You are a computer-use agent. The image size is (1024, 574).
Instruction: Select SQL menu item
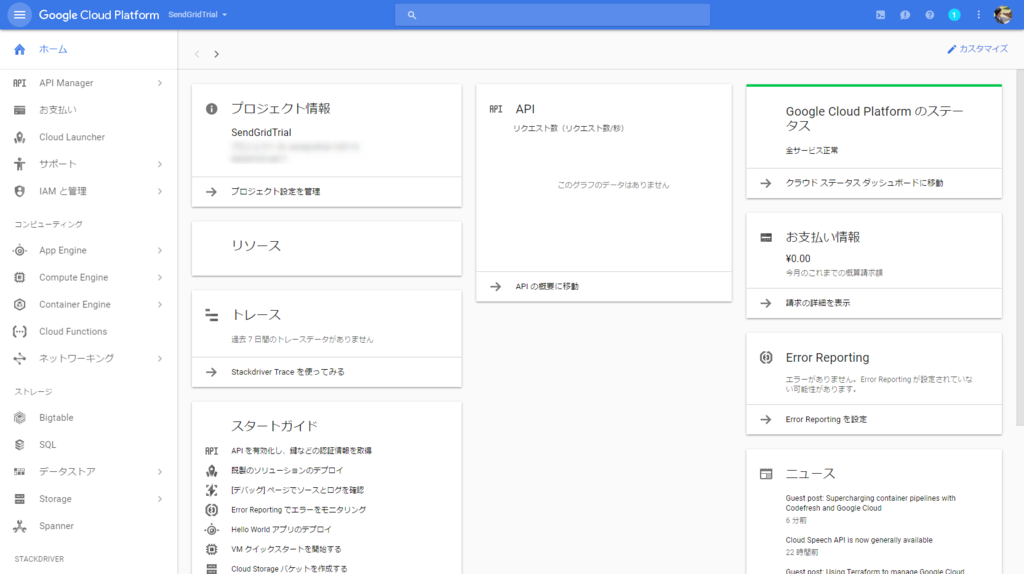[88, 445]
